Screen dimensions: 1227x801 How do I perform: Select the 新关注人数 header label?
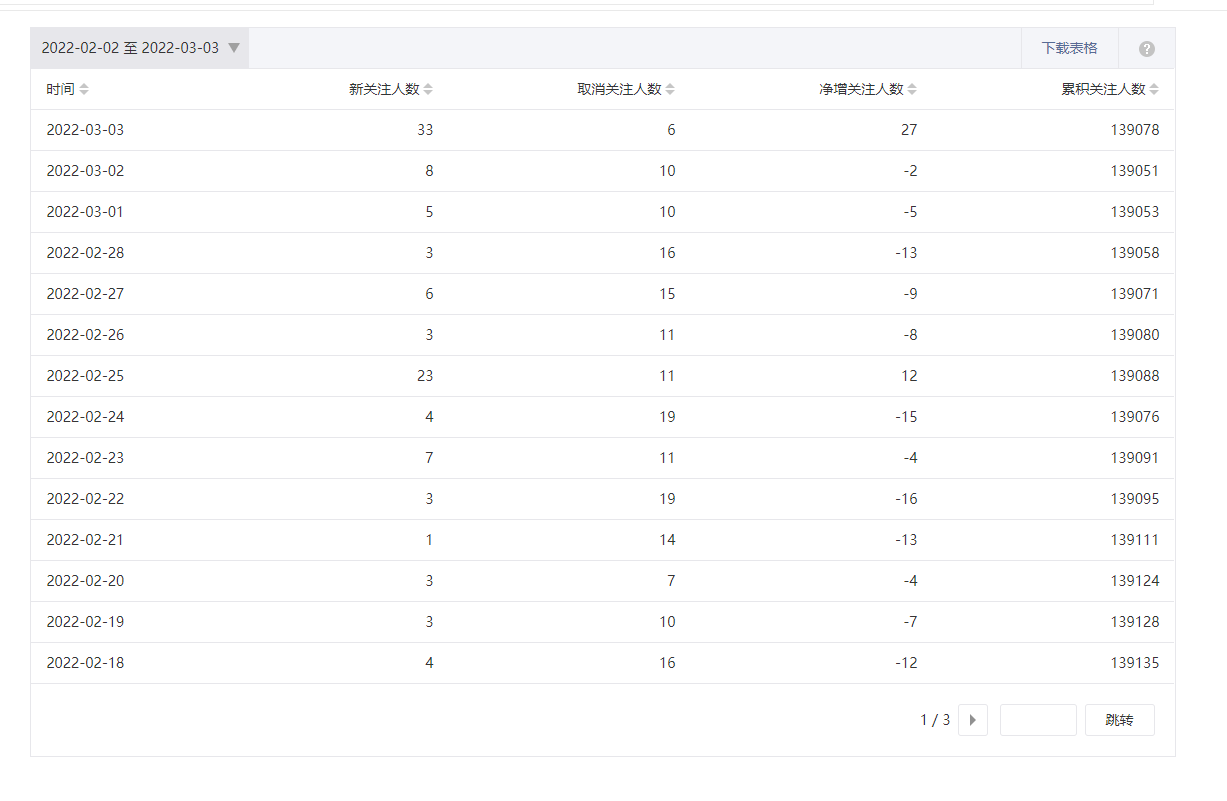(x=384, y=89)
